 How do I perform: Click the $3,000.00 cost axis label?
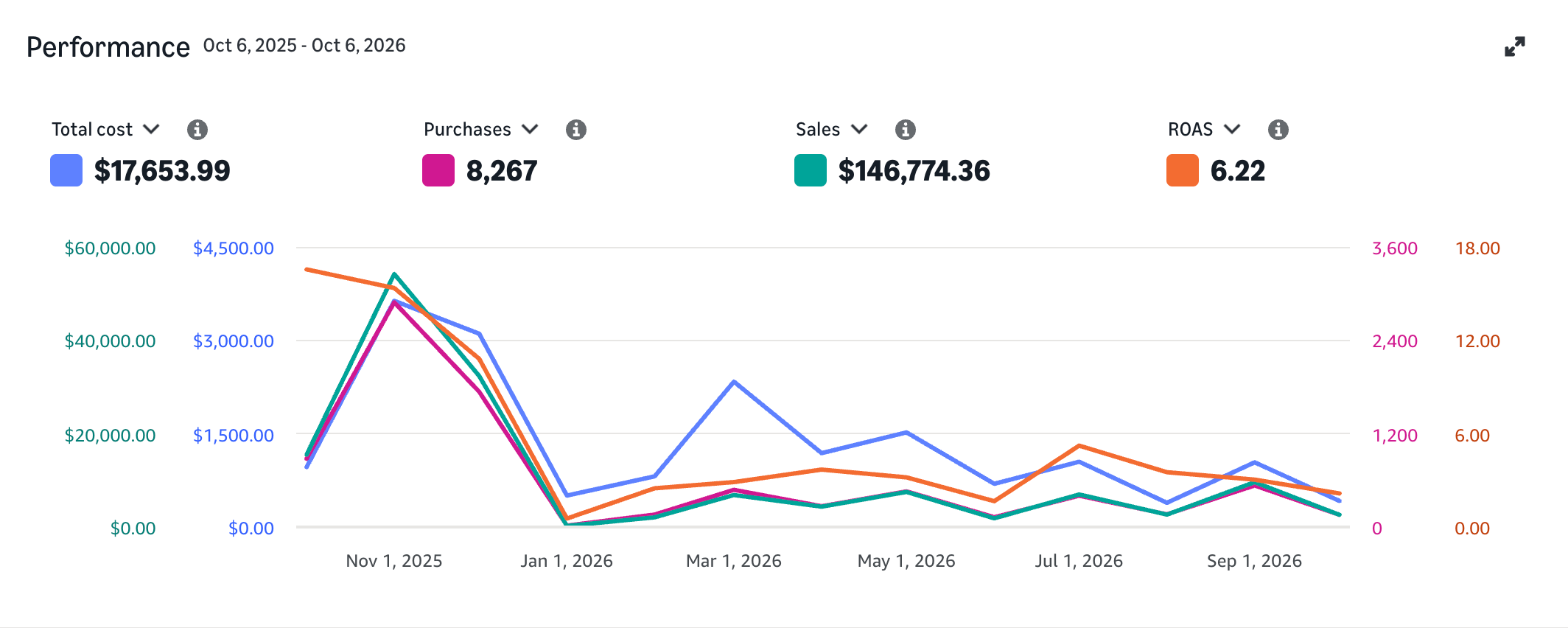[x=234, y=341]
